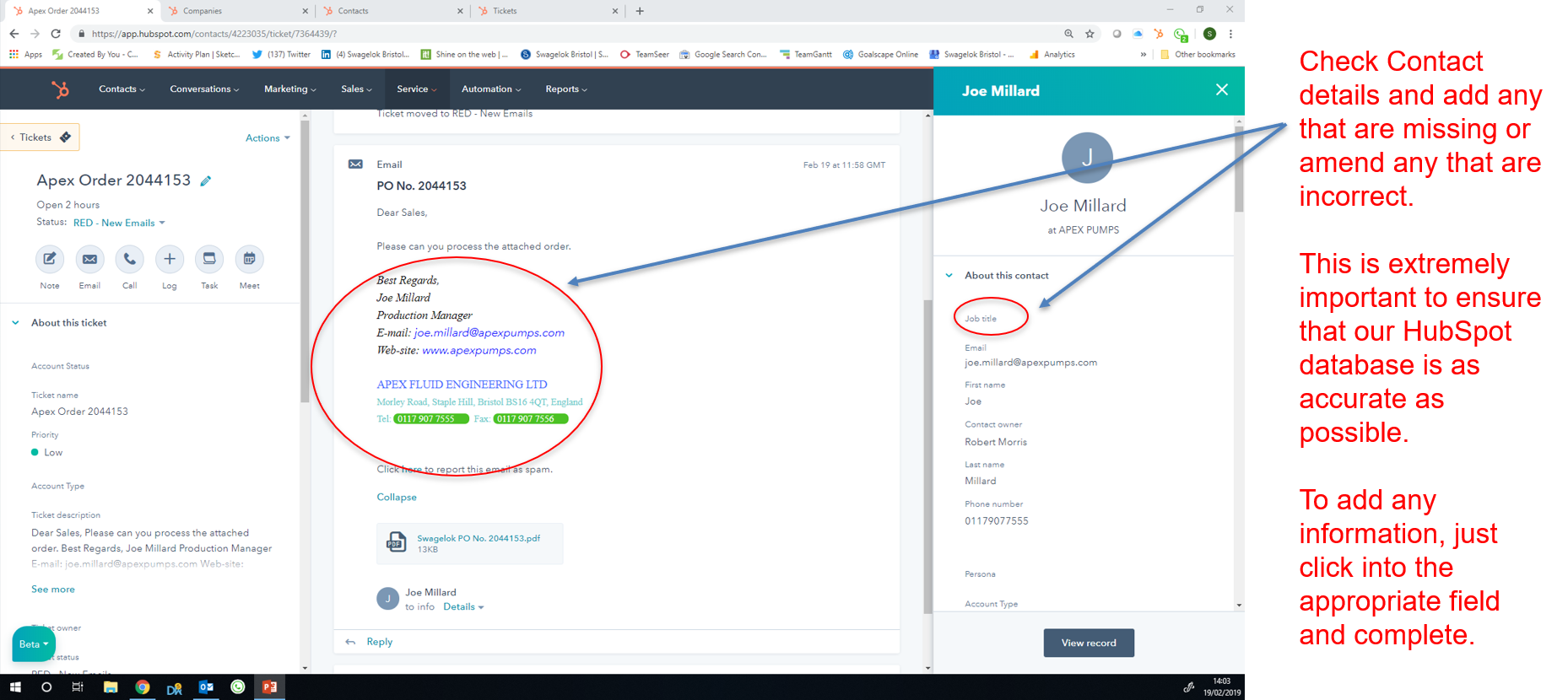Open the Actions dropdown
Viewport: 1568px width, 700px height.
coord(268,138)
